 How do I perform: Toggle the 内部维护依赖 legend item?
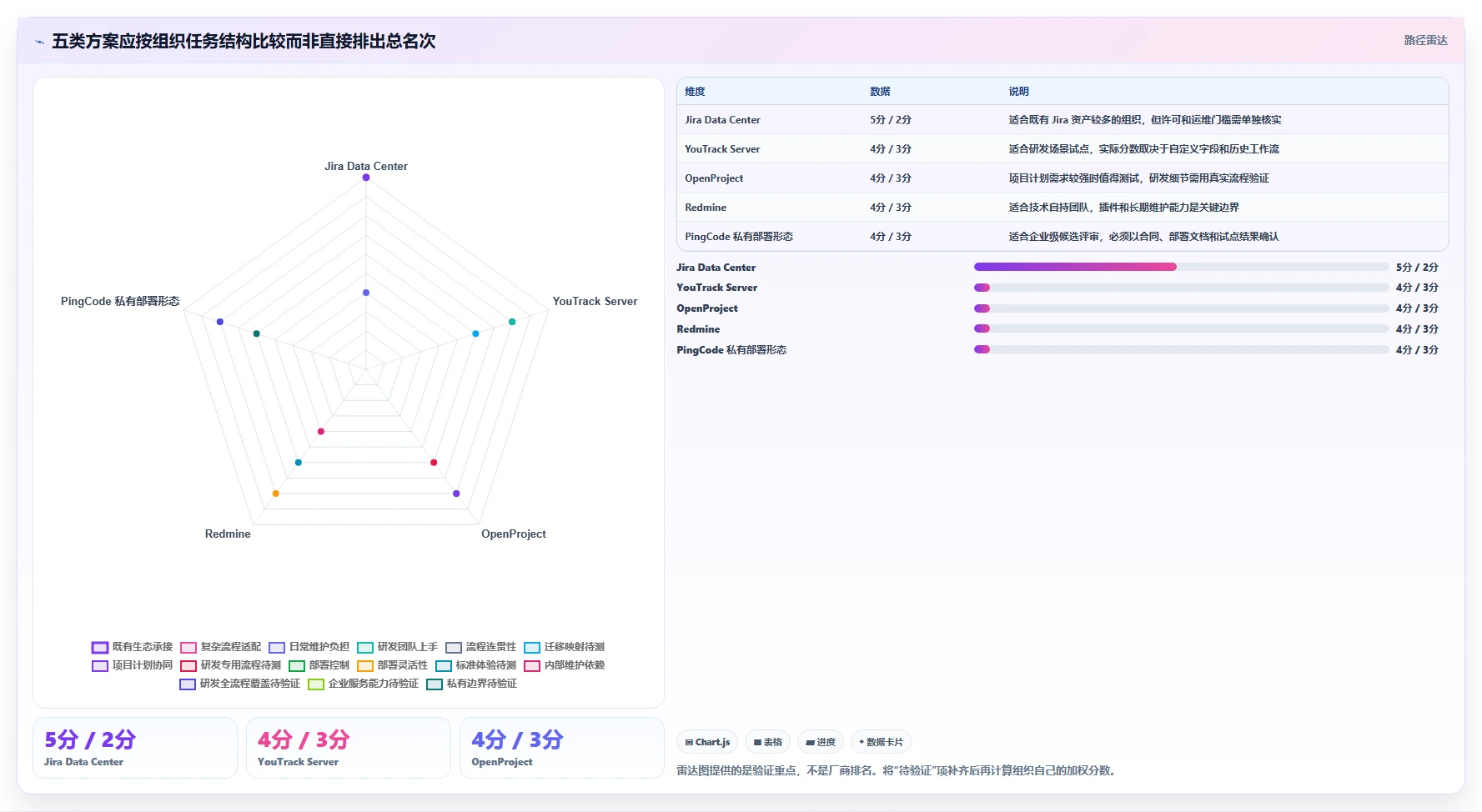pos(564,665)
